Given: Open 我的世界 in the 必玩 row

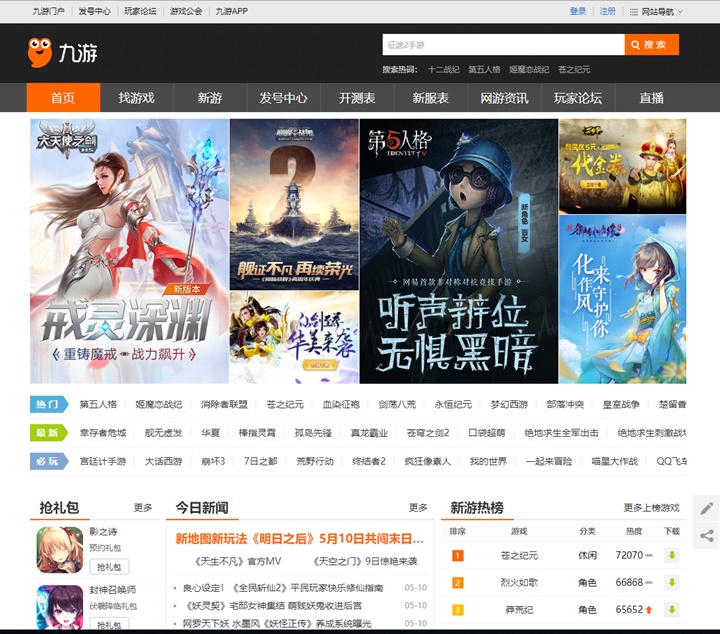Looking at the screenshot, I should click(x=488, y=461).
